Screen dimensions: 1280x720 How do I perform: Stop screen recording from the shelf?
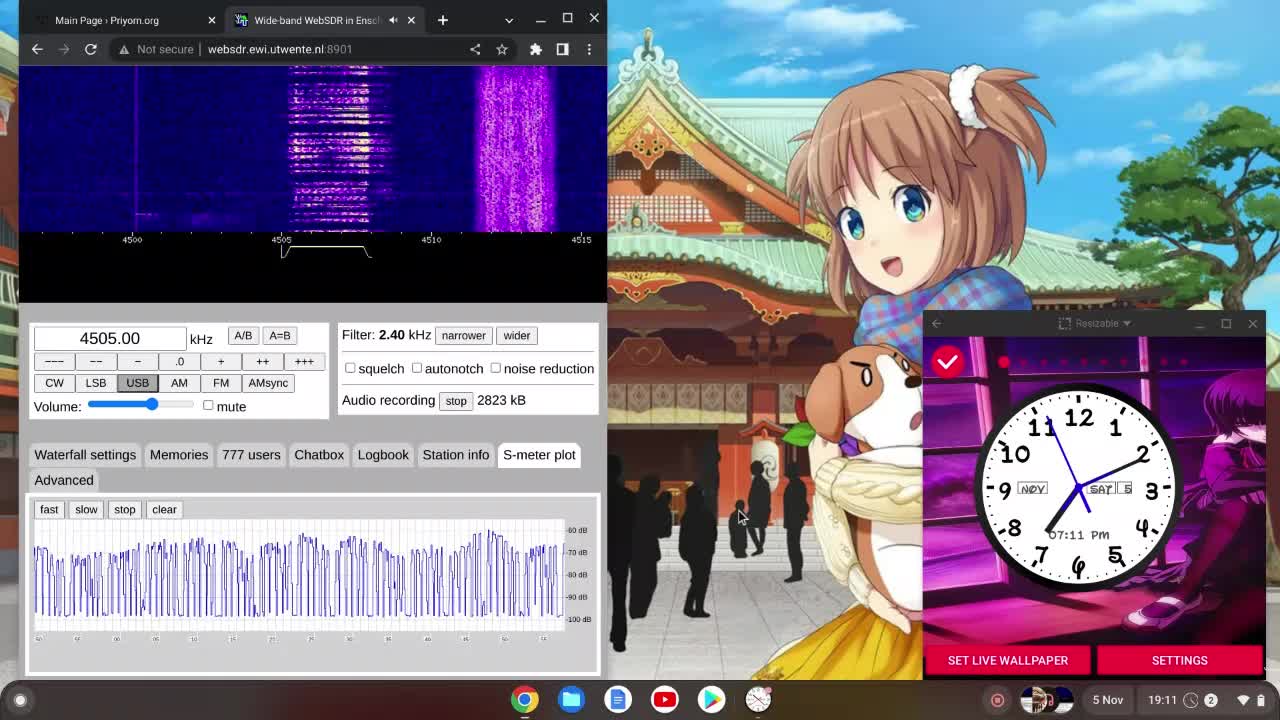[x=997, y=700]
